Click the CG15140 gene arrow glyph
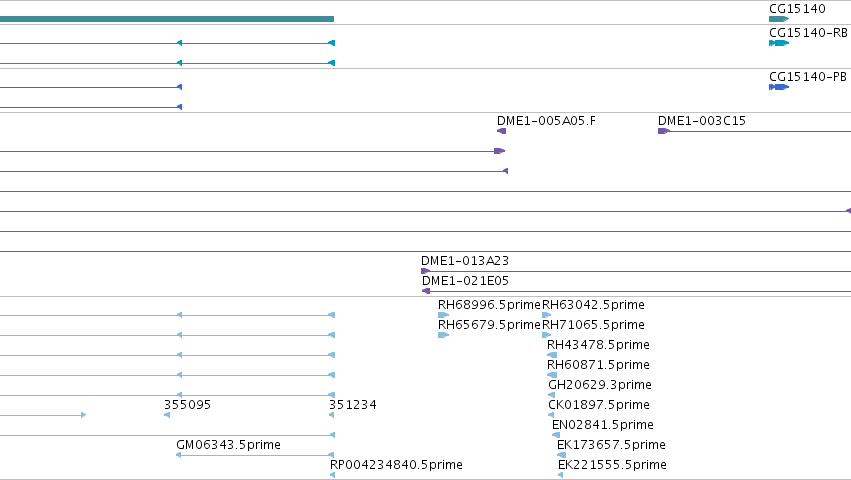Image resolution: width=851 pixels, height=480 pixels. [x=779, y=19]
